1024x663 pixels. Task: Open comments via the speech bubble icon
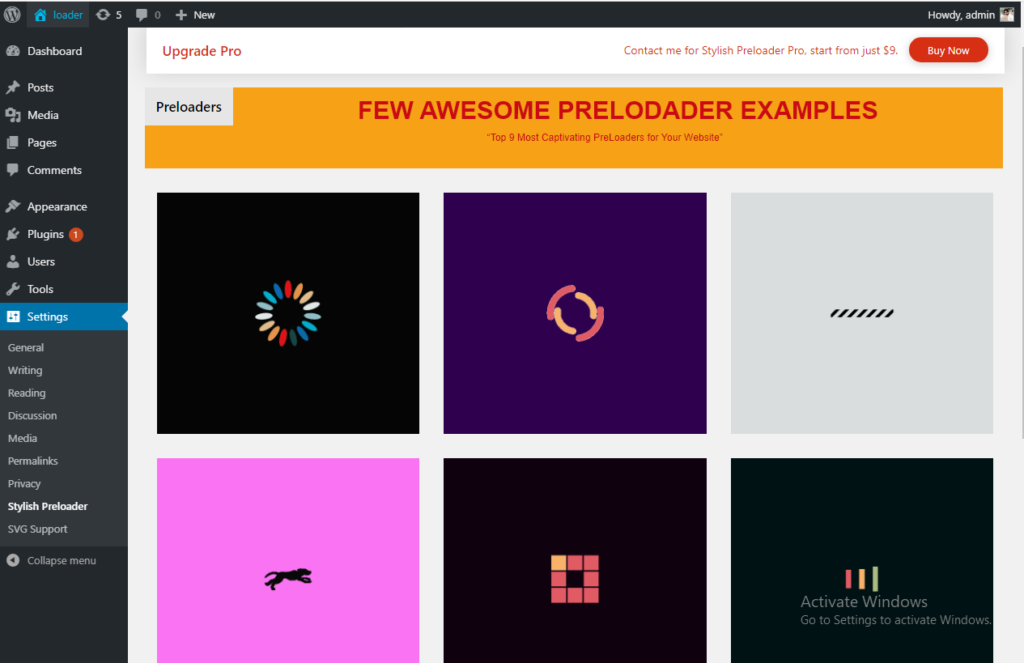141,14
